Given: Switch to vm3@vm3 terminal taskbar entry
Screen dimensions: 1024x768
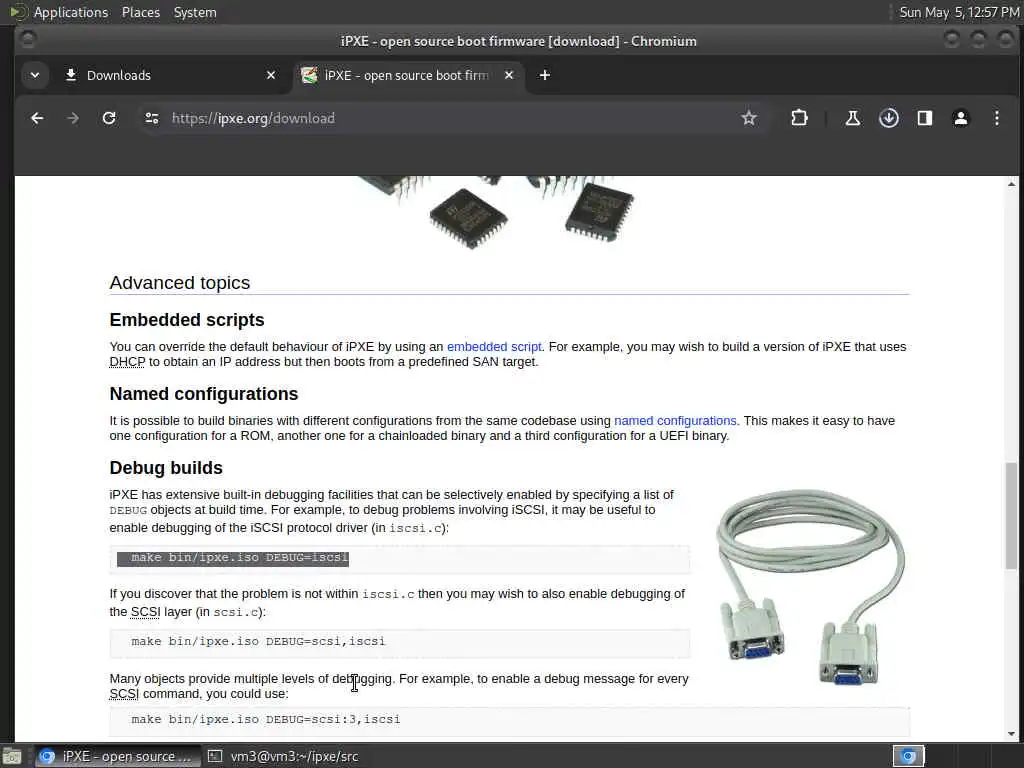Looking at the screenshot, I should coord(283,756).
